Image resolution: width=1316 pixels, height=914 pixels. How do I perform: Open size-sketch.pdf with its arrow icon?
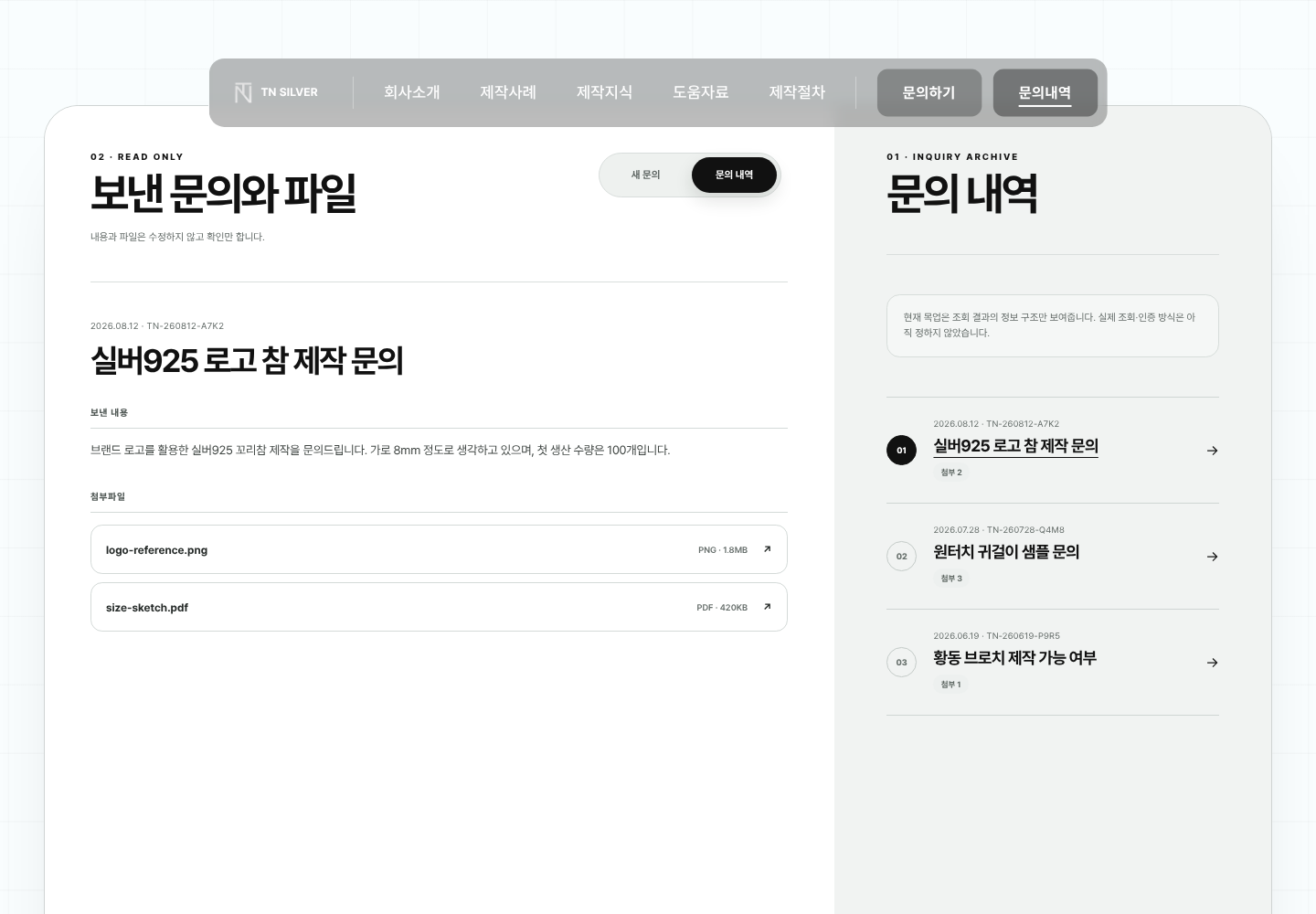[x=767, y=607]
